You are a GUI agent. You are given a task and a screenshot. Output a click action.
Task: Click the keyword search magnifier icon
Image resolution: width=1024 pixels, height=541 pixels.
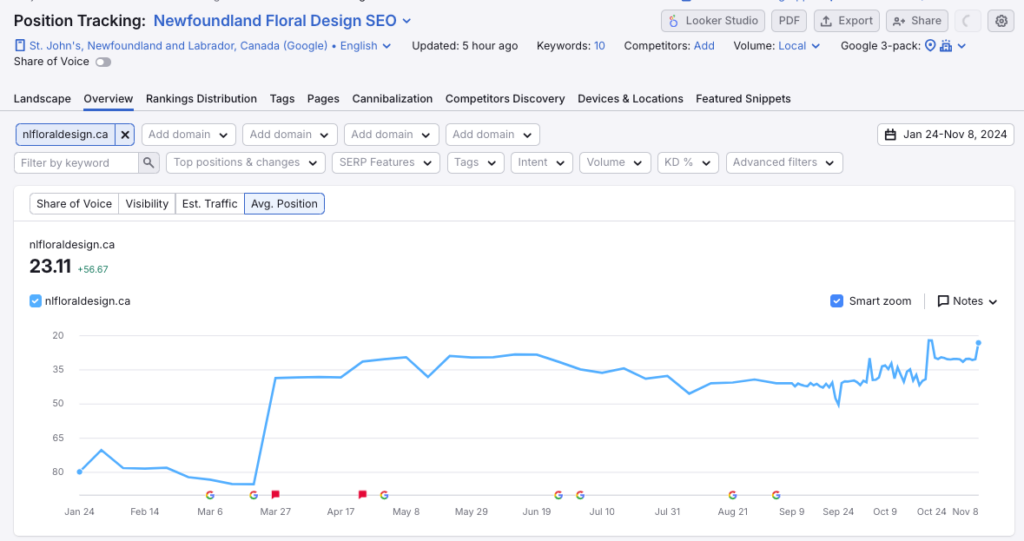click(149, 163)
